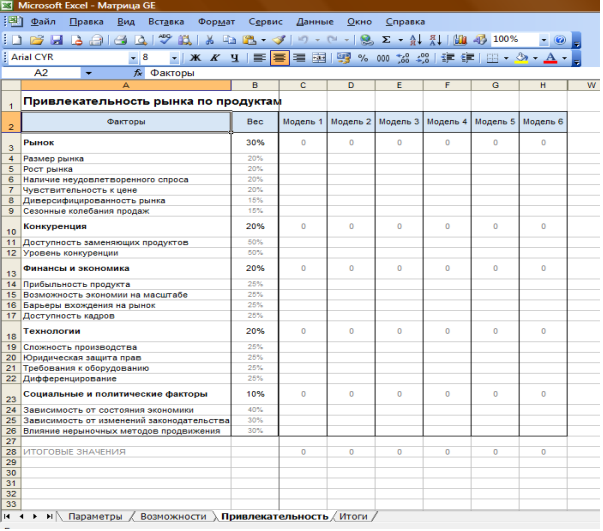Toggle the center alignment button
The width and height of the screenshot is (603, 531).
pyautogui.click(x=279, y=58)
